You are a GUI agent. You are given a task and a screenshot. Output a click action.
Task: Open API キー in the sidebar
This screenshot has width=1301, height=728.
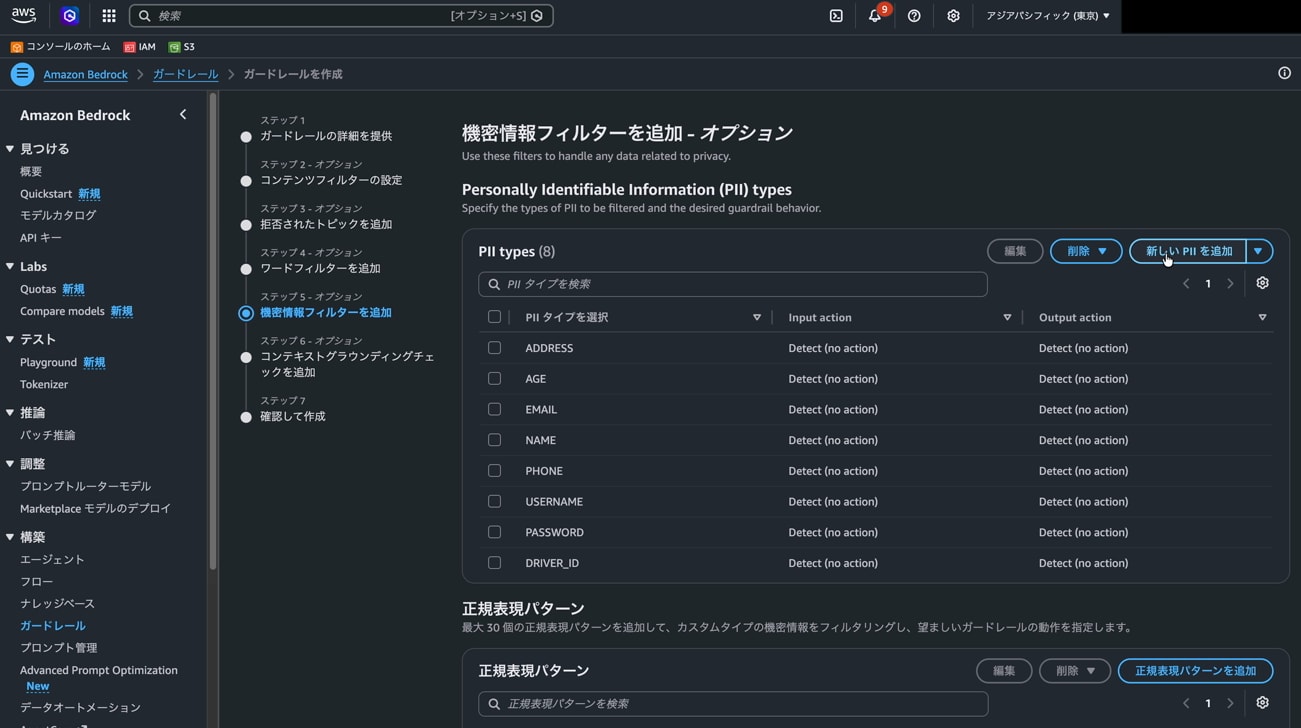tap(41, 238)
